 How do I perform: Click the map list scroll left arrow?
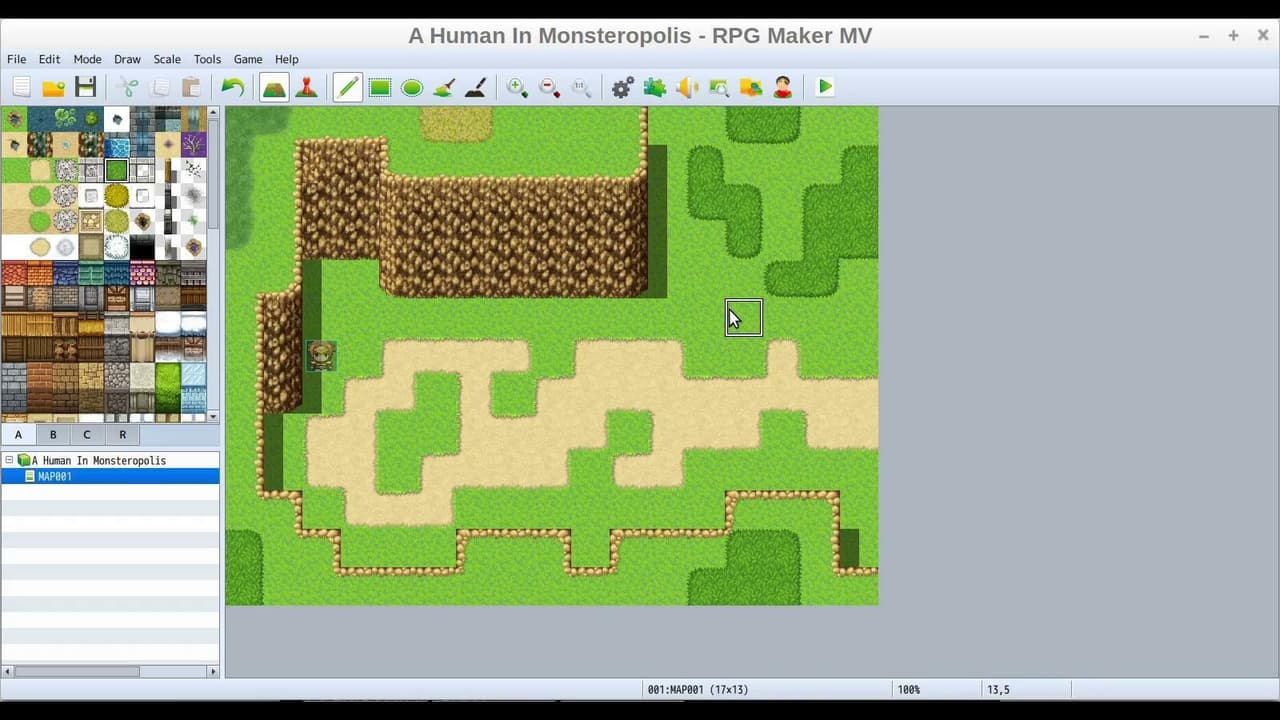click(x=7, y=672)
